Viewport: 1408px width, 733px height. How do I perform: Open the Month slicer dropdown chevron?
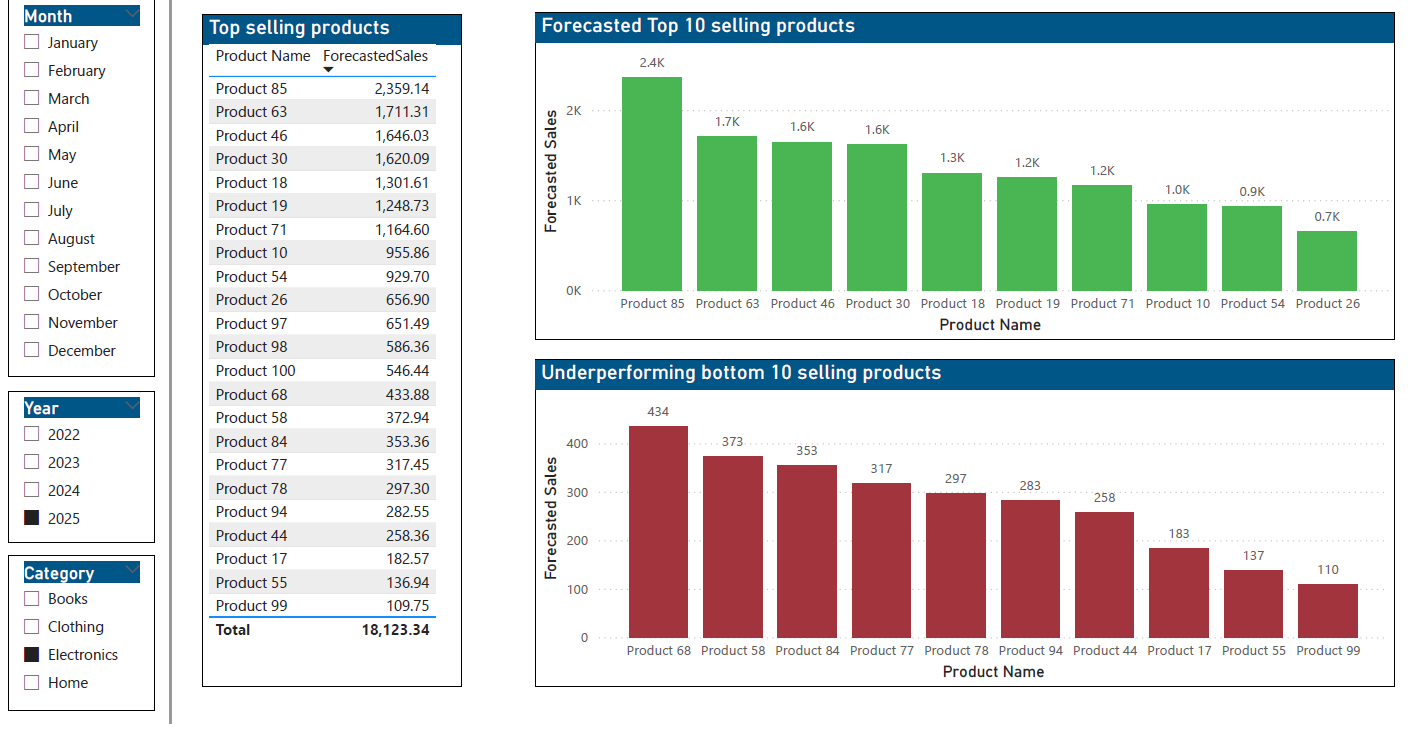(x=133, y=15)
